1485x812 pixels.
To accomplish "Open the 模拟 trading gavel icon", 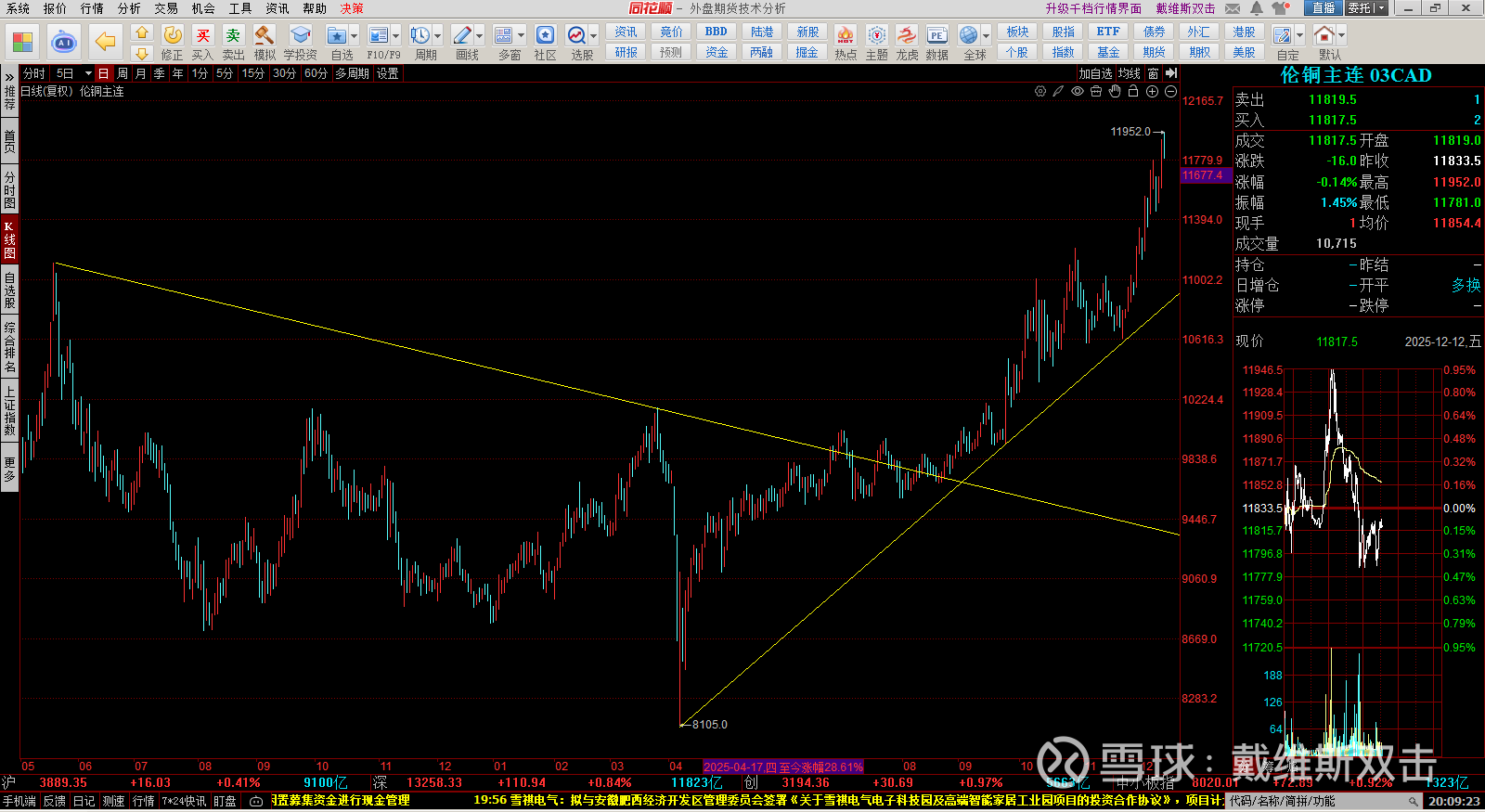I will coord(265,36).
